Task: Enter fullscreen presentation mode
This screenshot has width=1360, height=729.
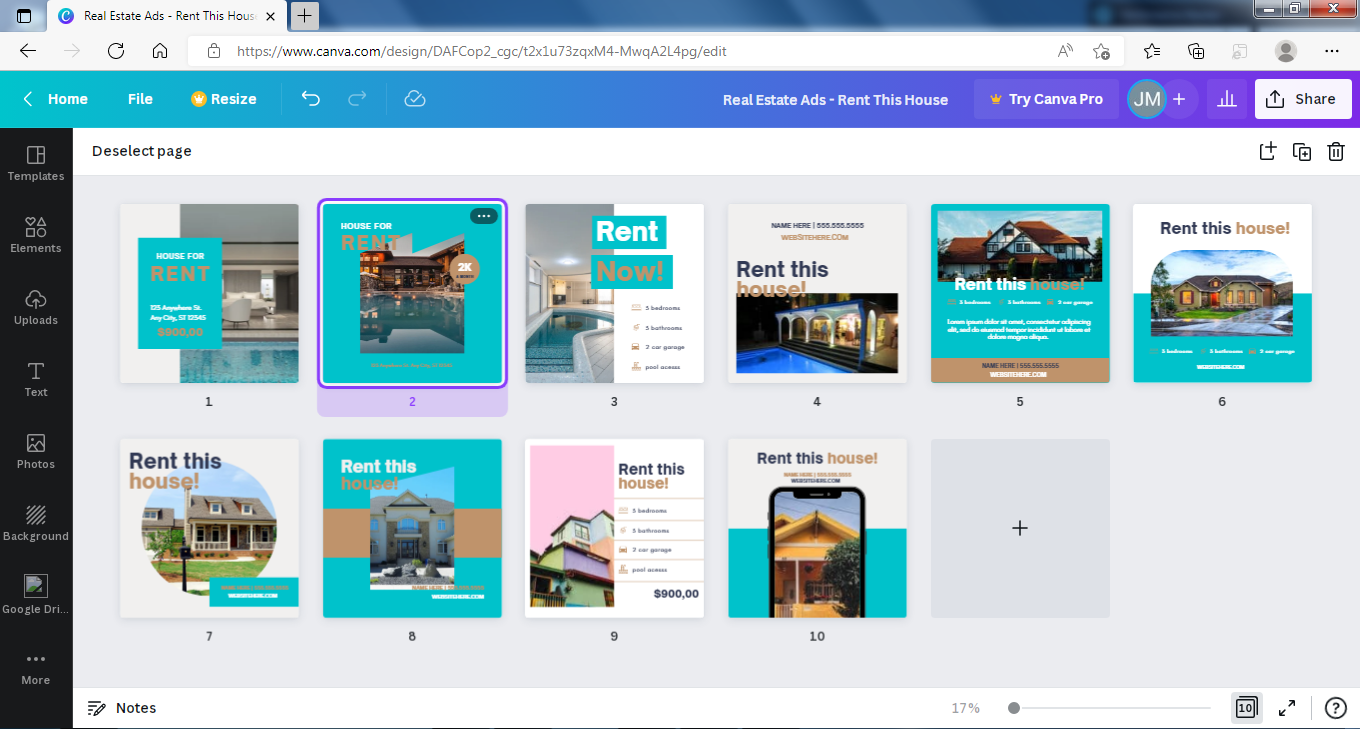Action: pyautogui.click(x=1289, y=708)
